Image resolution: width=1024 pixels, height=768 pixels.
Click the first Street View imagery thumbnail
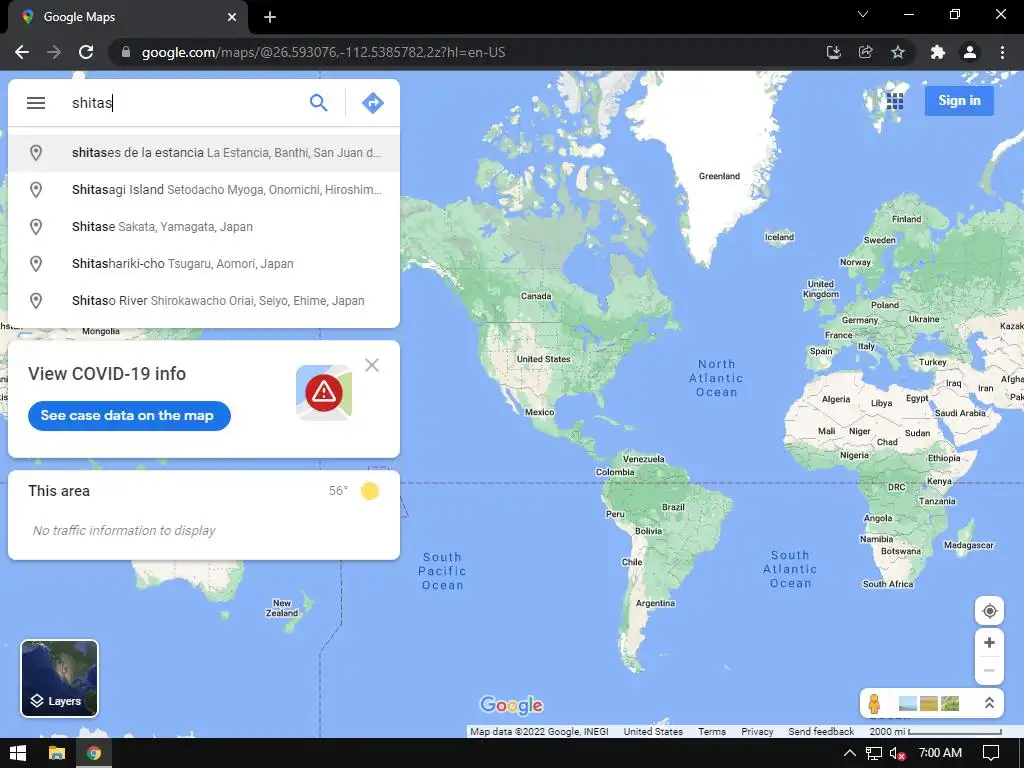908,703
